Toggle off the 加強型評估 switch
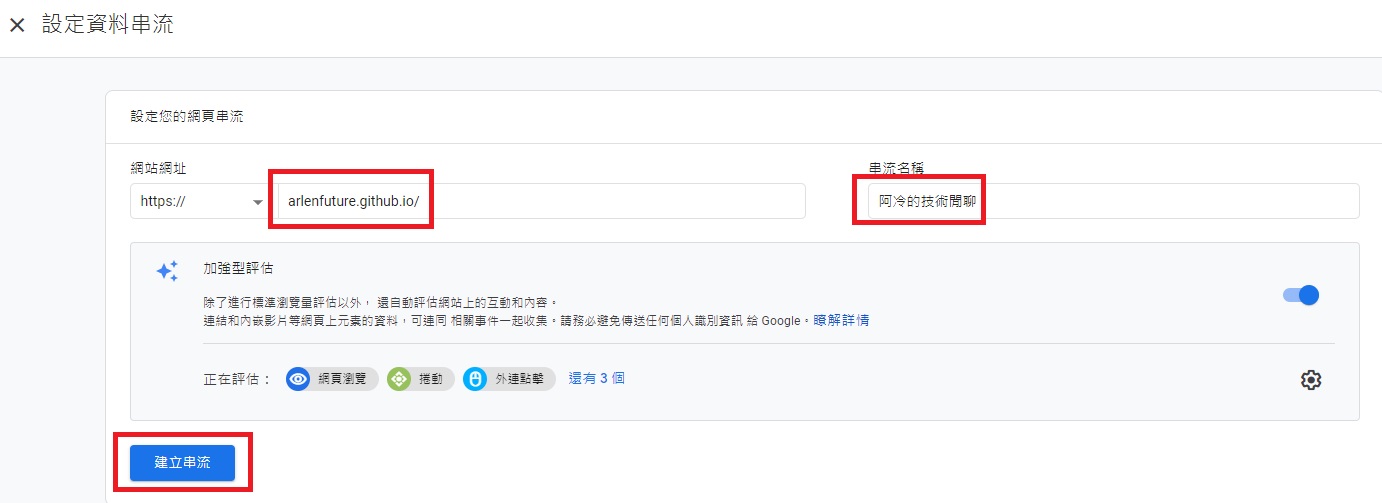The image size is (1382, 503). [x=1301, y=295]
